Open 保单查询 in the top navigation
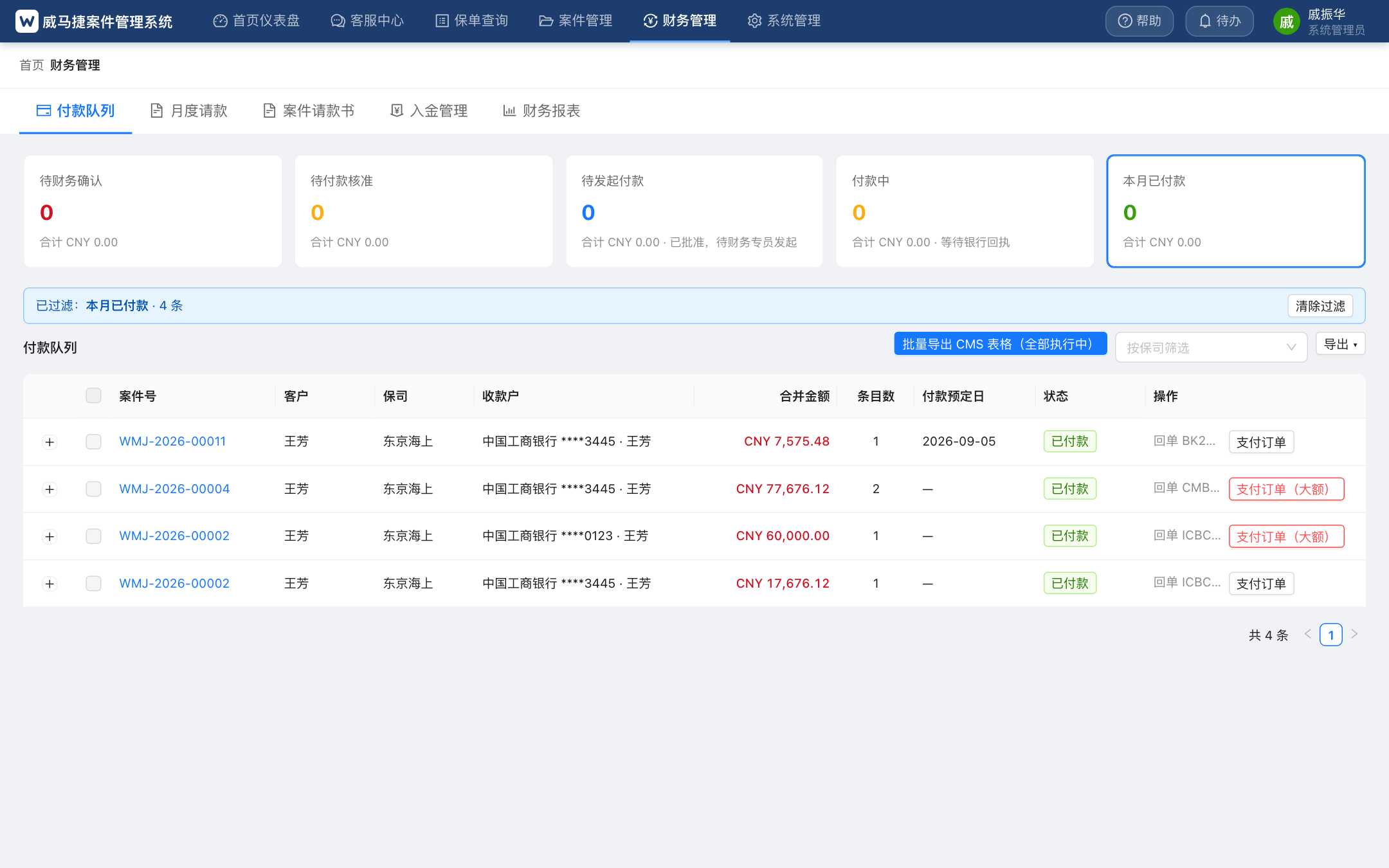 coord(472,21)
